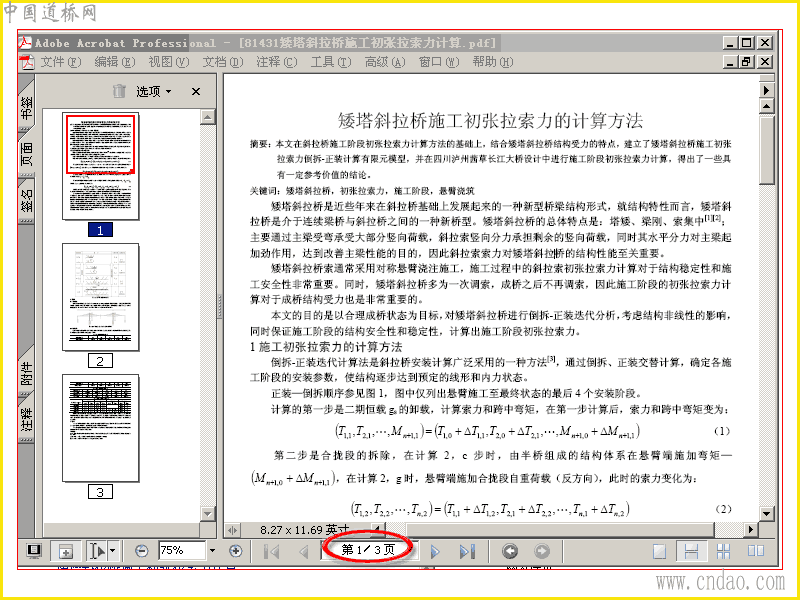Click the full screen icon in status bar
The image size is (800, 600).
(34, 551)
